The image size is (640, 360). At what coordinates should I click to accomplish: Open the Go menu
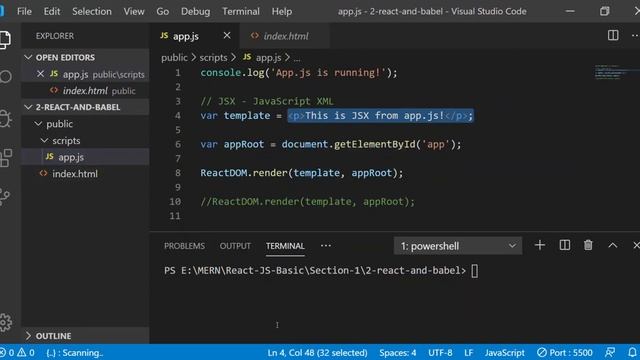tap(162, 11)
